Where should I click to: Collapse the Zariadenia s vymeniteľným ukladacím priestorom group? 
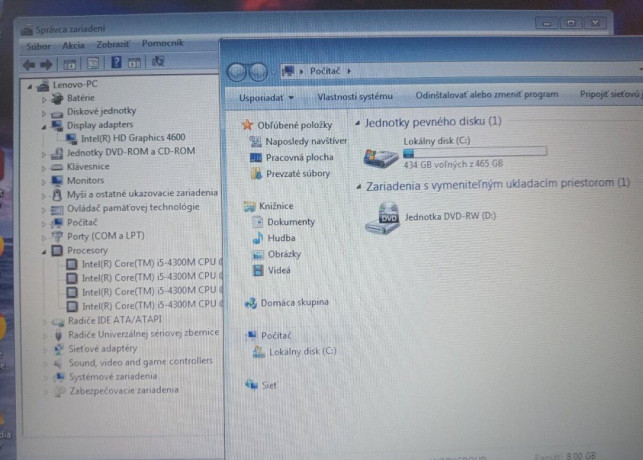click(359, 187)
